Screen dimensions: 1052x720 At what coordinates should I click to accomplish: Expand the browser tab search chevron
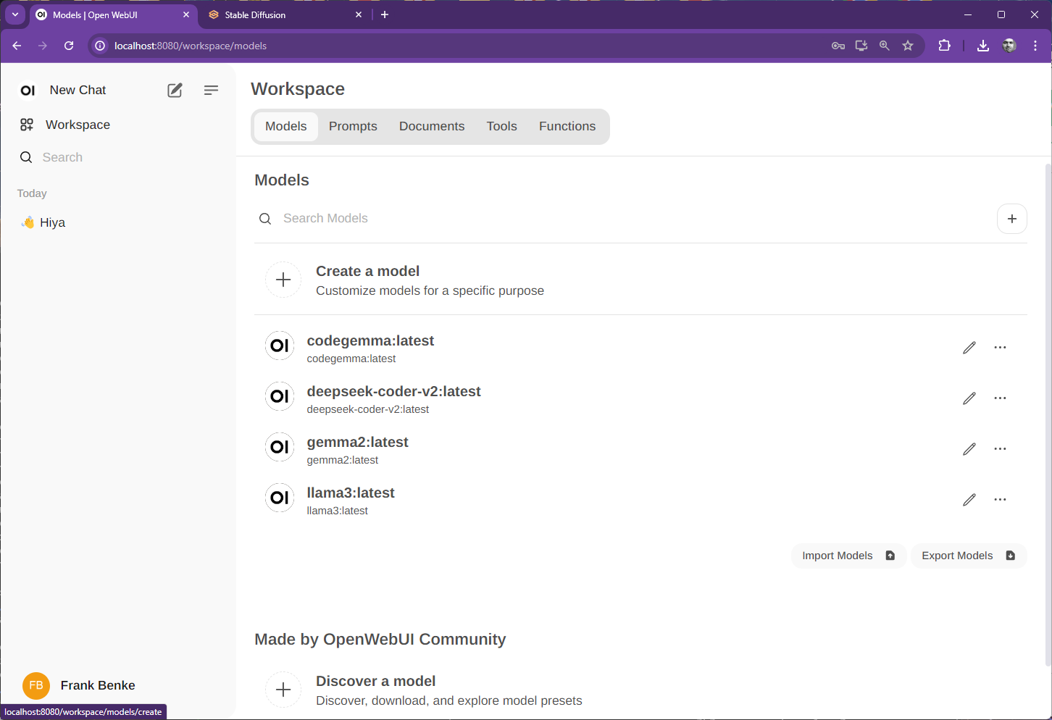[x=15, y=15]
